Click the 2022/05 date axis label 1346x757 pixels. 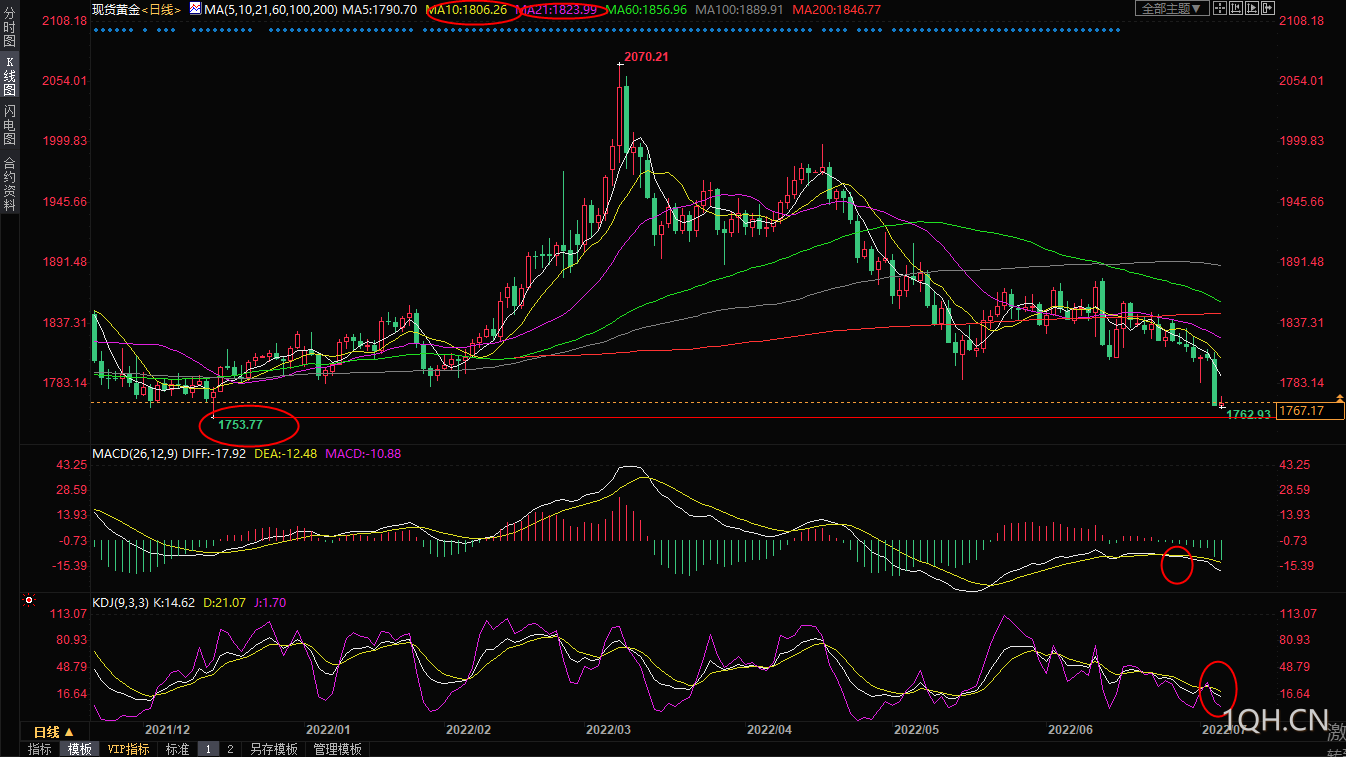[917, 730]
